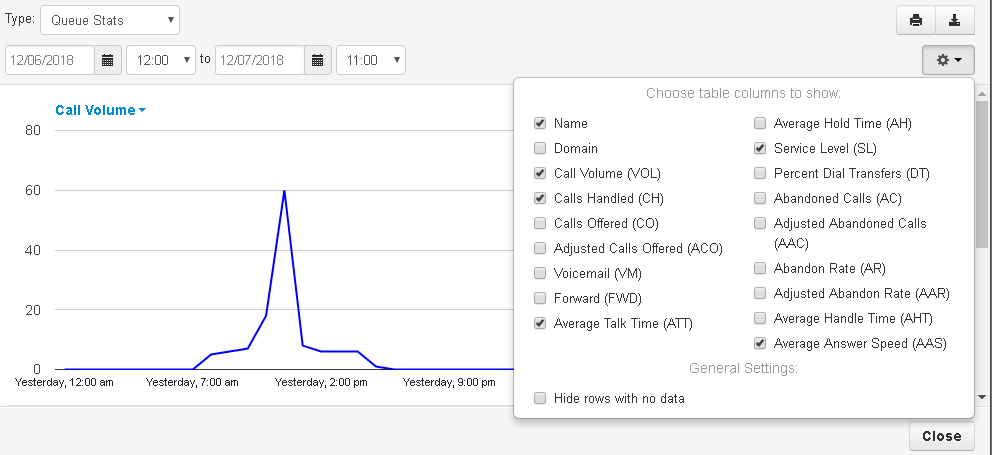Image resolution: width=992 pixels, height=455 pixels.
Task: Expand the Type Queue Stats dropdown
Action: [x=110, y=19]
